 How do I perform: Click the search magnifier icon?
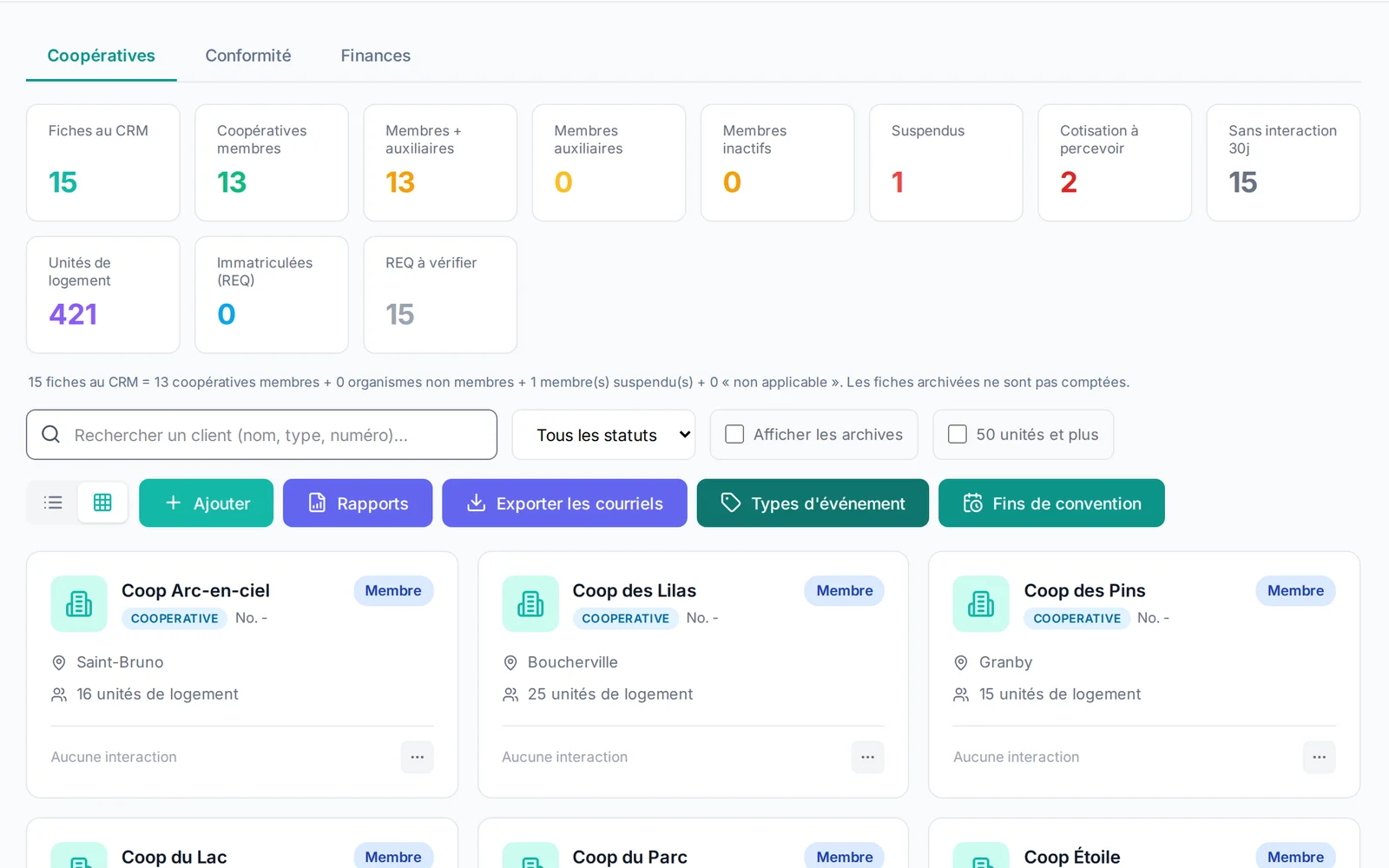tap(51, 434)
